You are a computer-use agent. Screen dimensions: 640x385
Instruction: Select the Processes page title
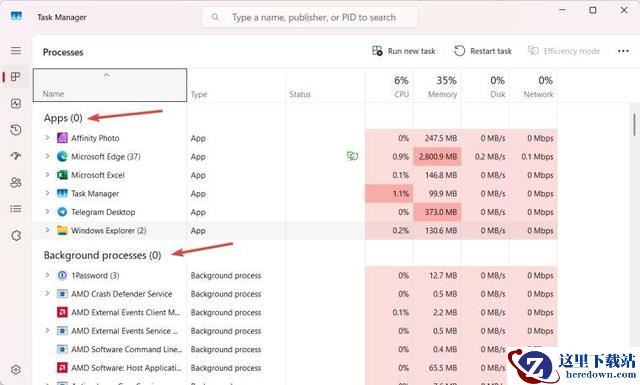point(63,52)
